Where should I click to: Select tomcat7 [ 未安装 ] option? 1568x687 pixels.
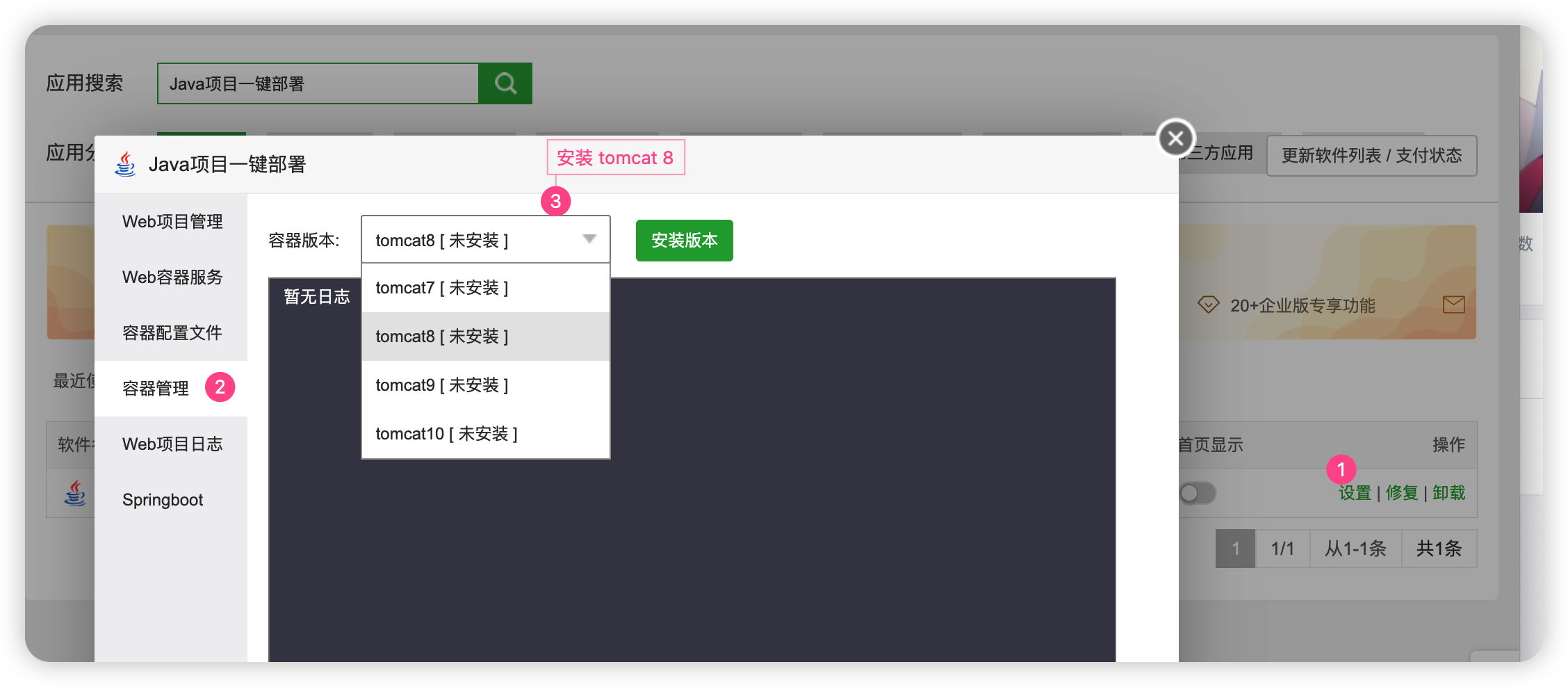(x=485, y=288)
